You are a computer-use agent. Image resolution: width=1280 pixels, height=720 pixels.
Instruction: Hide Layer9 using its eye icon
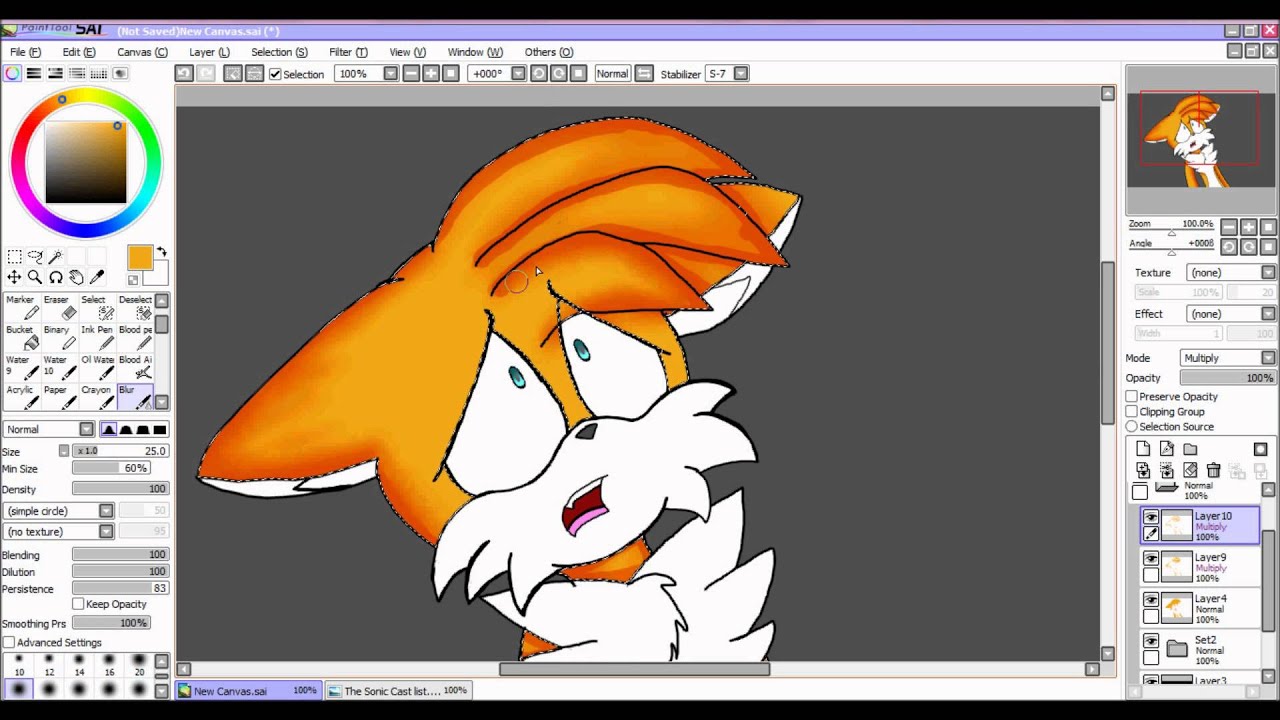1151,558
